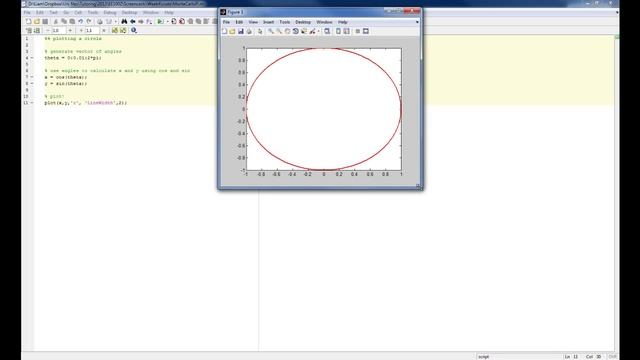Copy selected text in the editor toolbar

64,21
